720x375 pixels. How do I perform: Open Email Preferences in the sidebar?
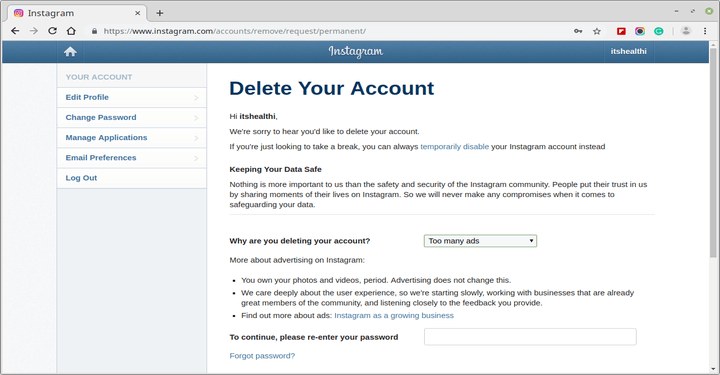(x=131, y=158)
